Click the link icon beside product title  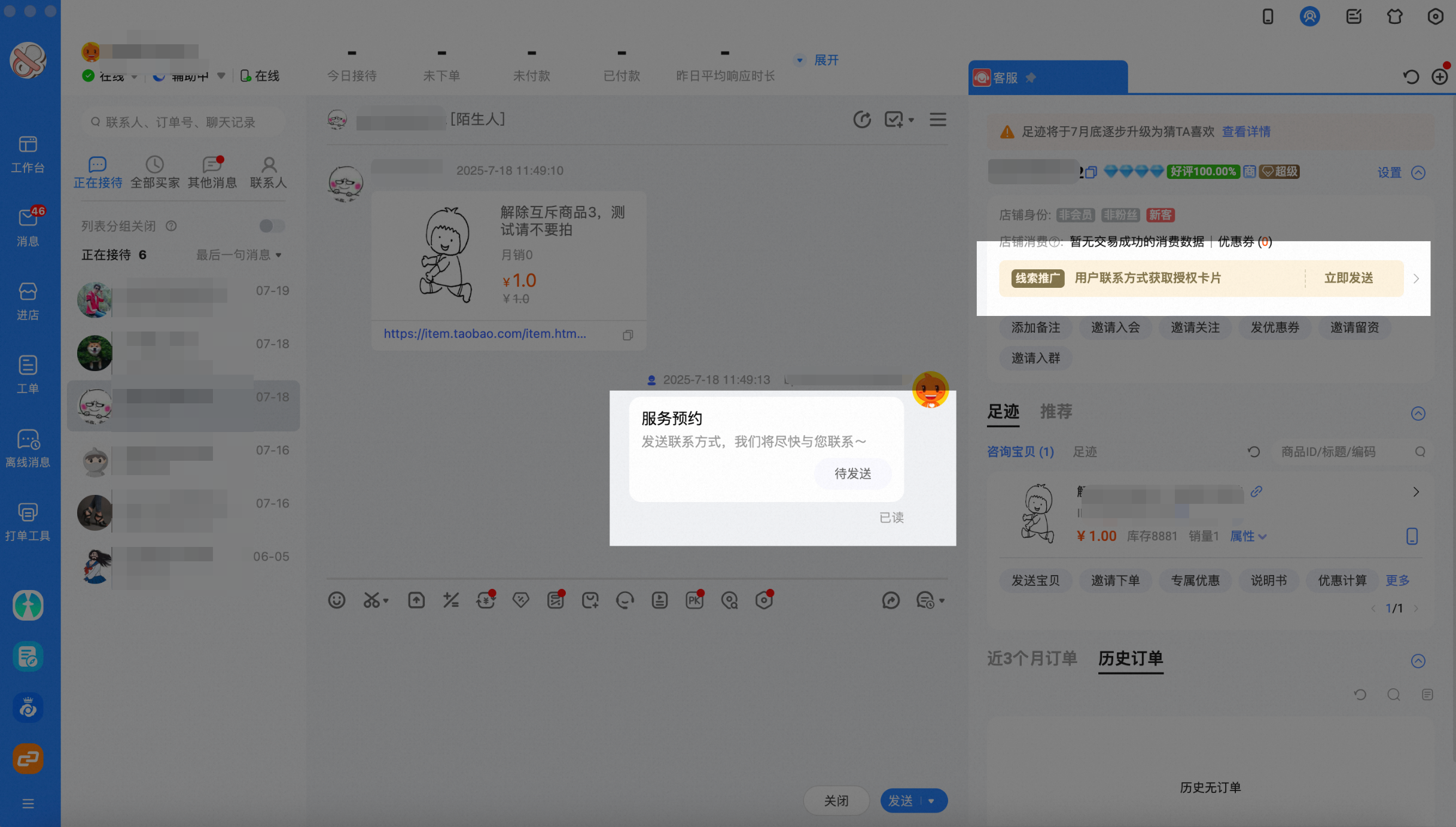click(x=1256, y=492)
